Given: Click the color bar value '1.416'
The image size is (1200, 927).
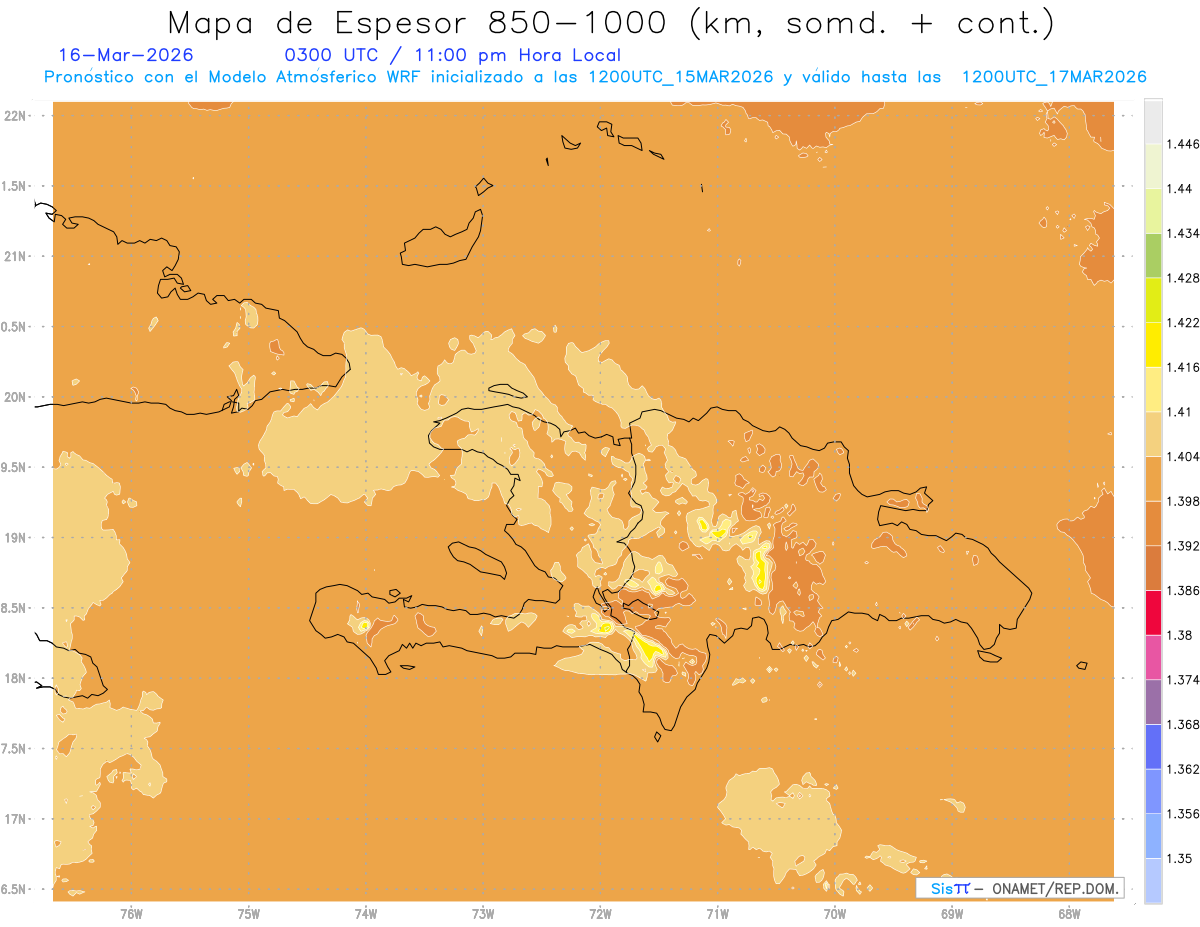Looking at the screenshot, I should pos(1183,367).
